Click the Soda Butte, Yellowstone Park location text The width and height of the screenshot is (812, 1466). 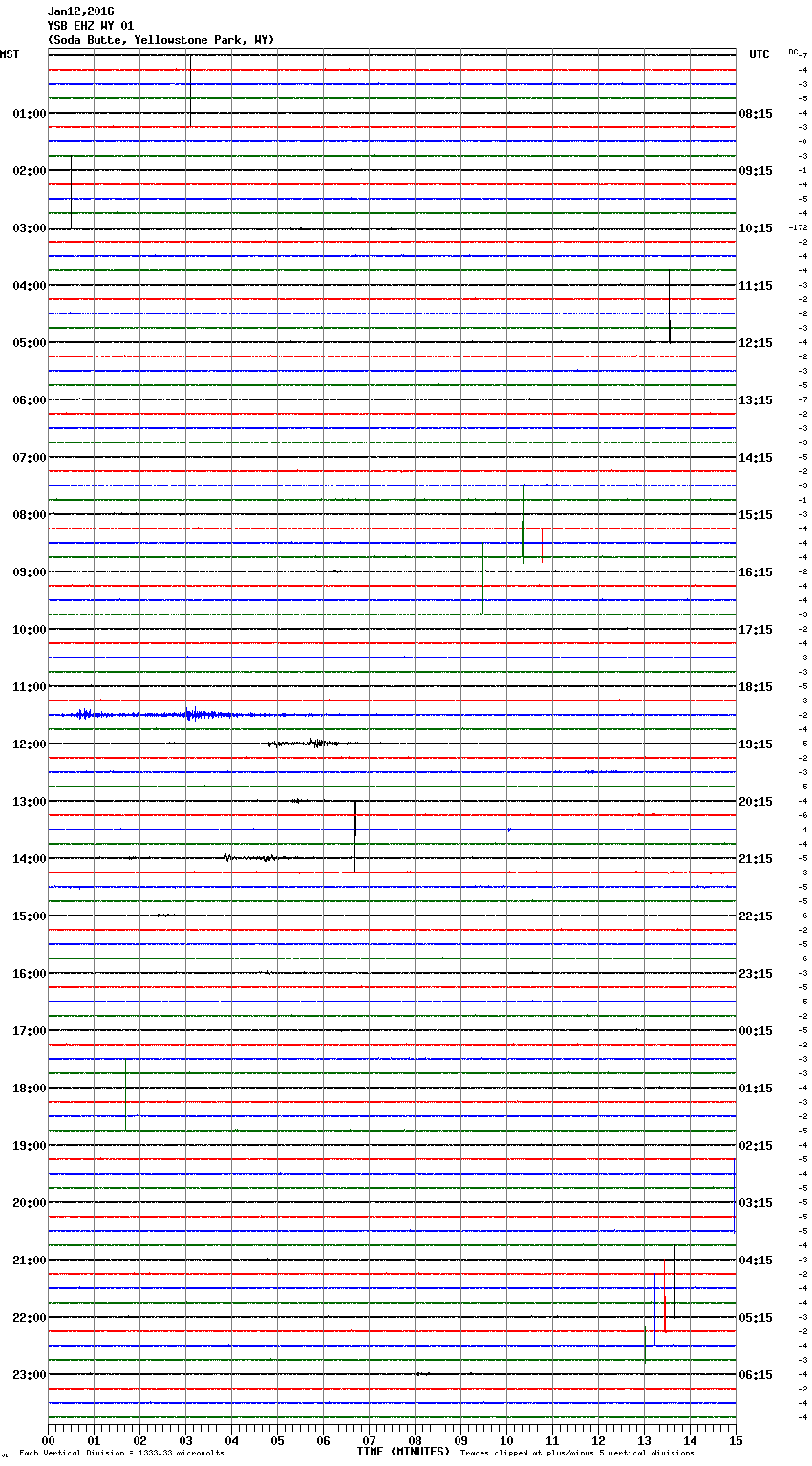click(x=160, y=40)
